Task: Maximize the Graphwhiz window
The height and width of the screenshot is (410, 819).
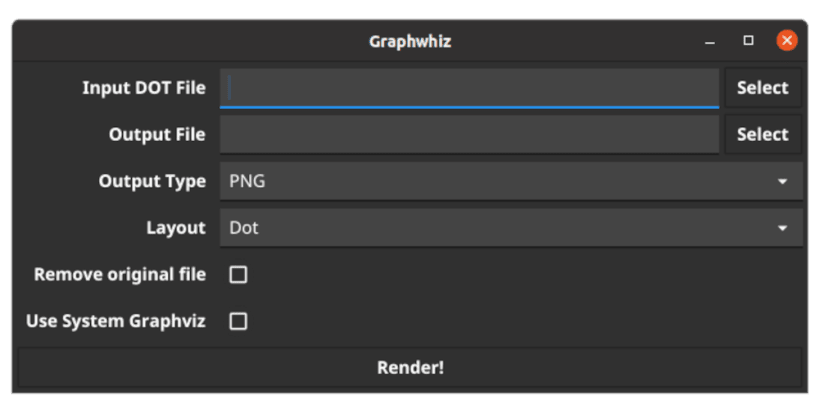Action: click(x=748, y=41)
